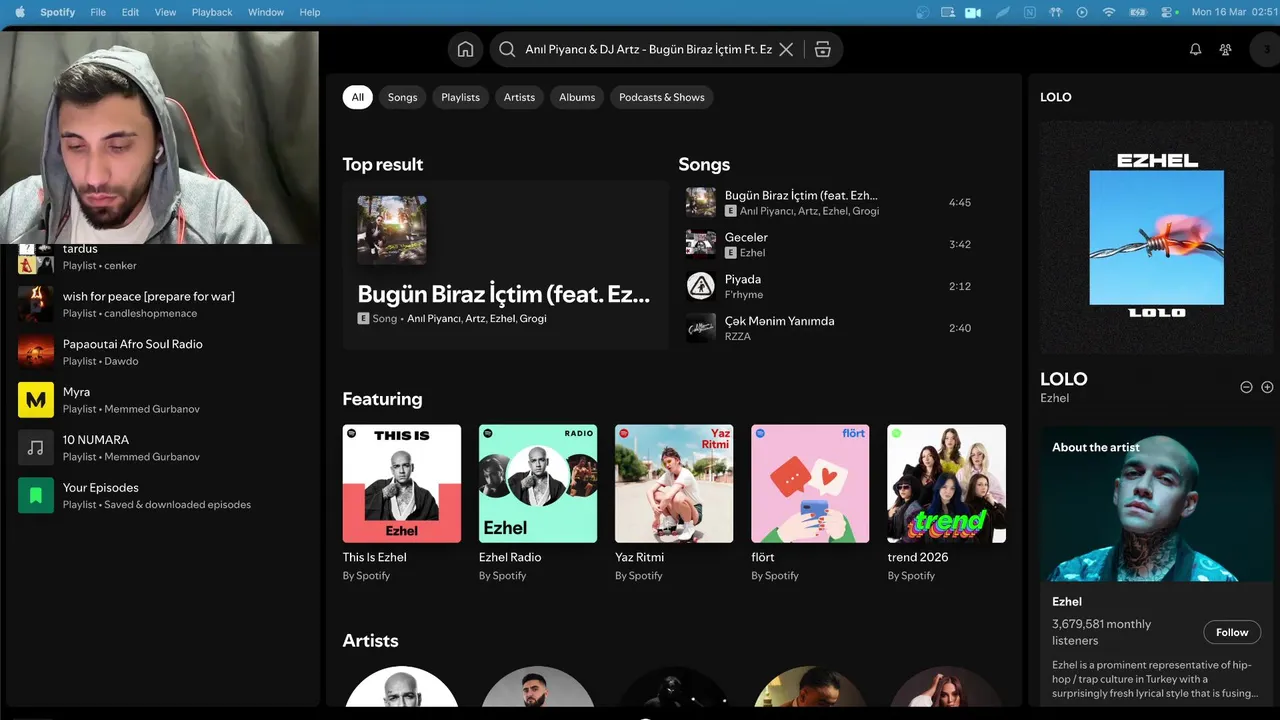The width and height of the screenshot is (1280, 720).
Task: Select the All filter chip
Action: (x=357, y=97)
